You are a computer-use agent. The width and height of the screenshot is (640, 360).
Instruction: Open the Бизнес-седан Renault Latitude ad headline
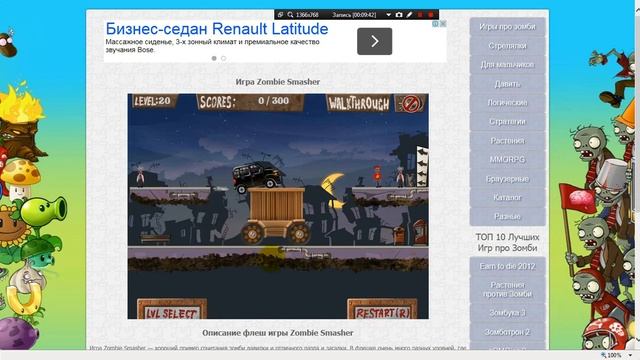pyautogui.click(x=217, y=29)
